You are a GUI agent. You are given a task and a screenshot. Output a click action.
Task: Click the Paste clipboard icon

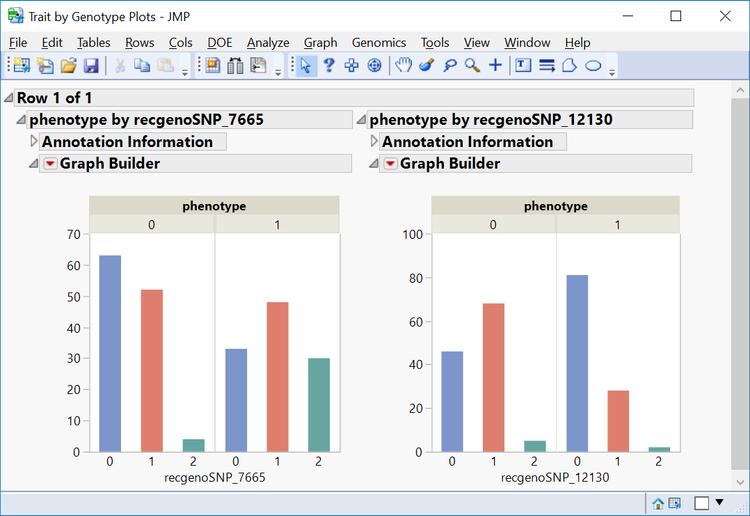click(165, 65)
